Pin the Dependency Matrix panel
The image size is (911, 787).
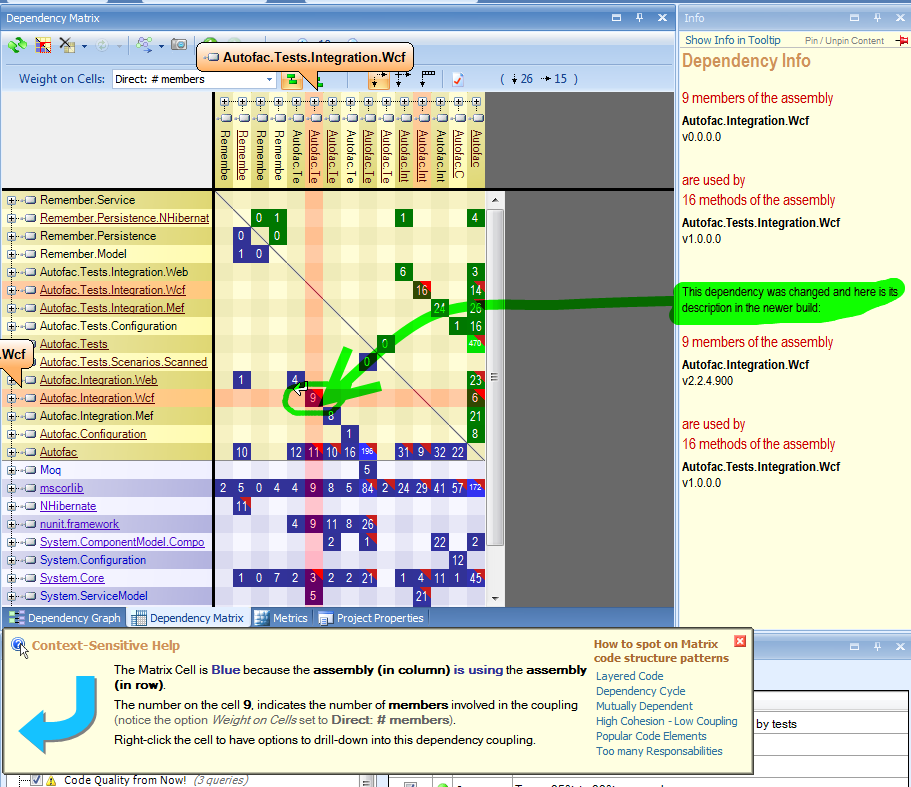pos(639,18)
